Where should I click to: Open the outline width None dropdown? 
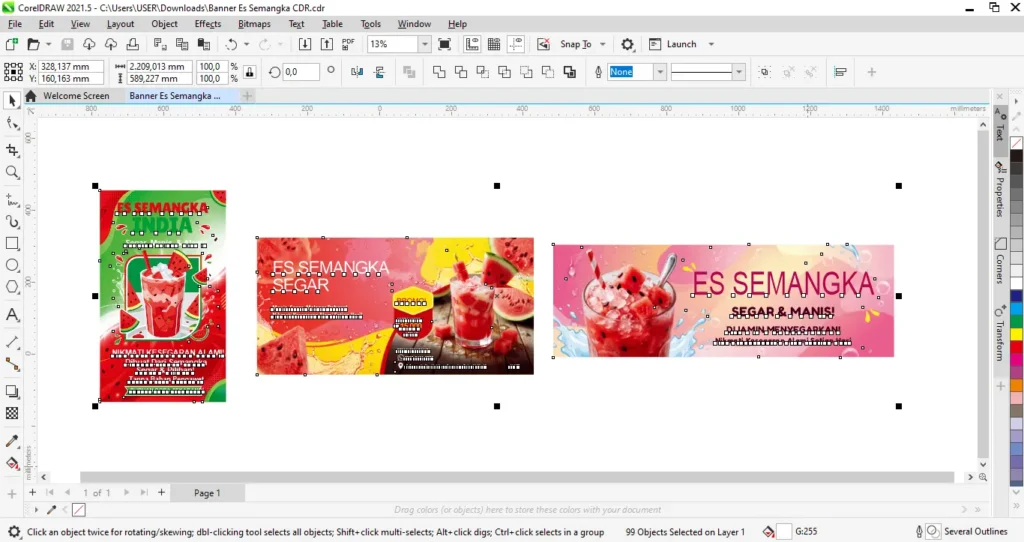[660, 72]
